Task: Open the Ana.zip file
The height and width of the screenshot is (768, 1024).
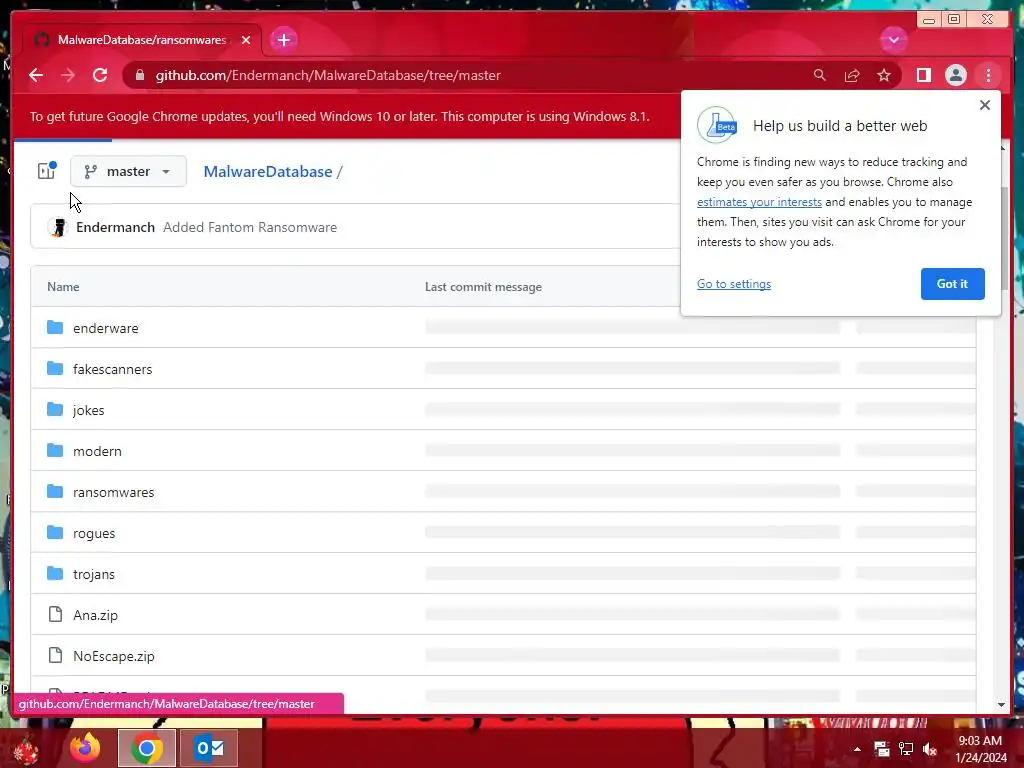Action: (95, 615)
